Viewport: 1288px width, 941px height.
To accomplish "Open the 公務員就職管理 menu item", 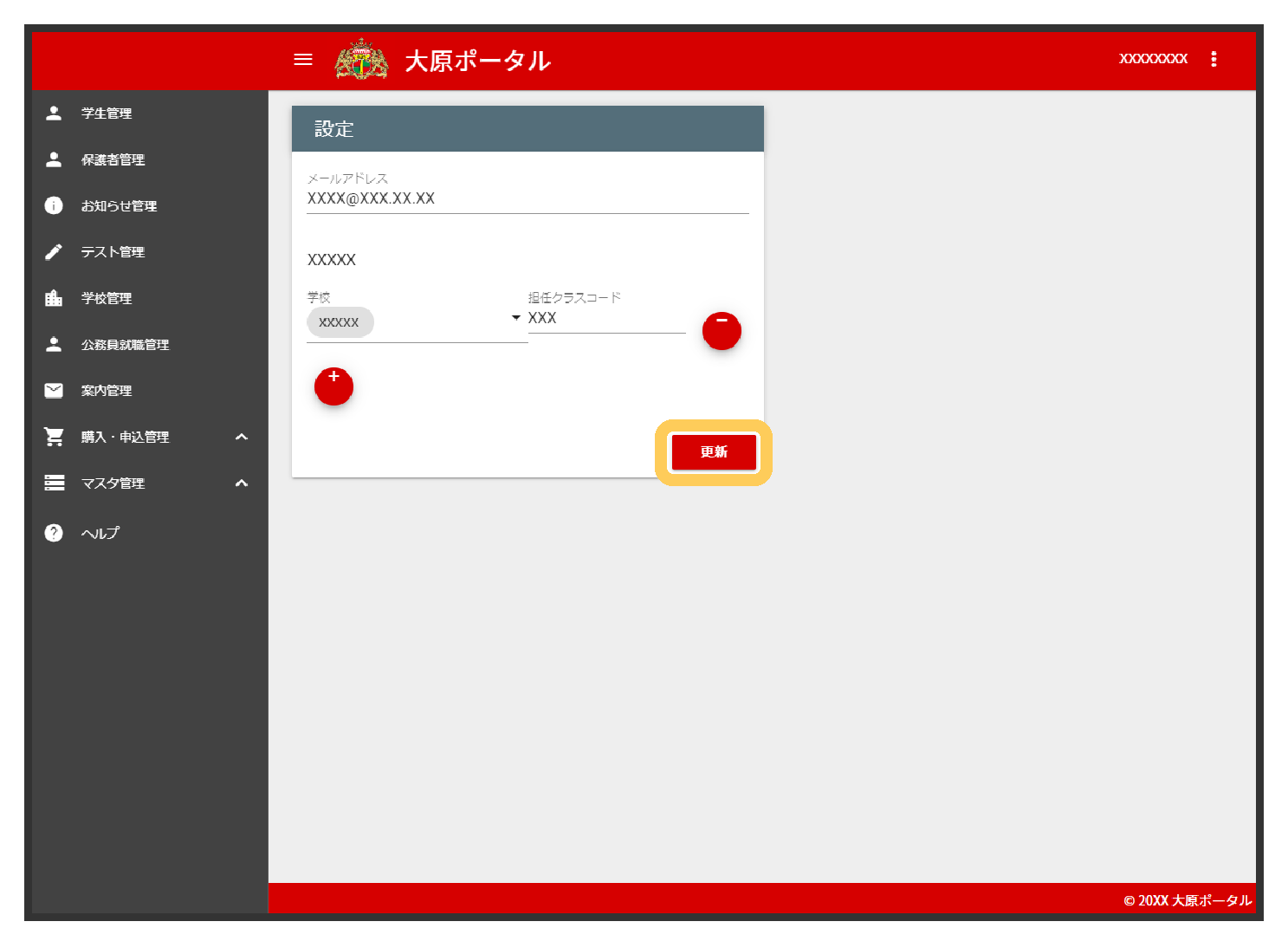I will [x=150, y=344].
